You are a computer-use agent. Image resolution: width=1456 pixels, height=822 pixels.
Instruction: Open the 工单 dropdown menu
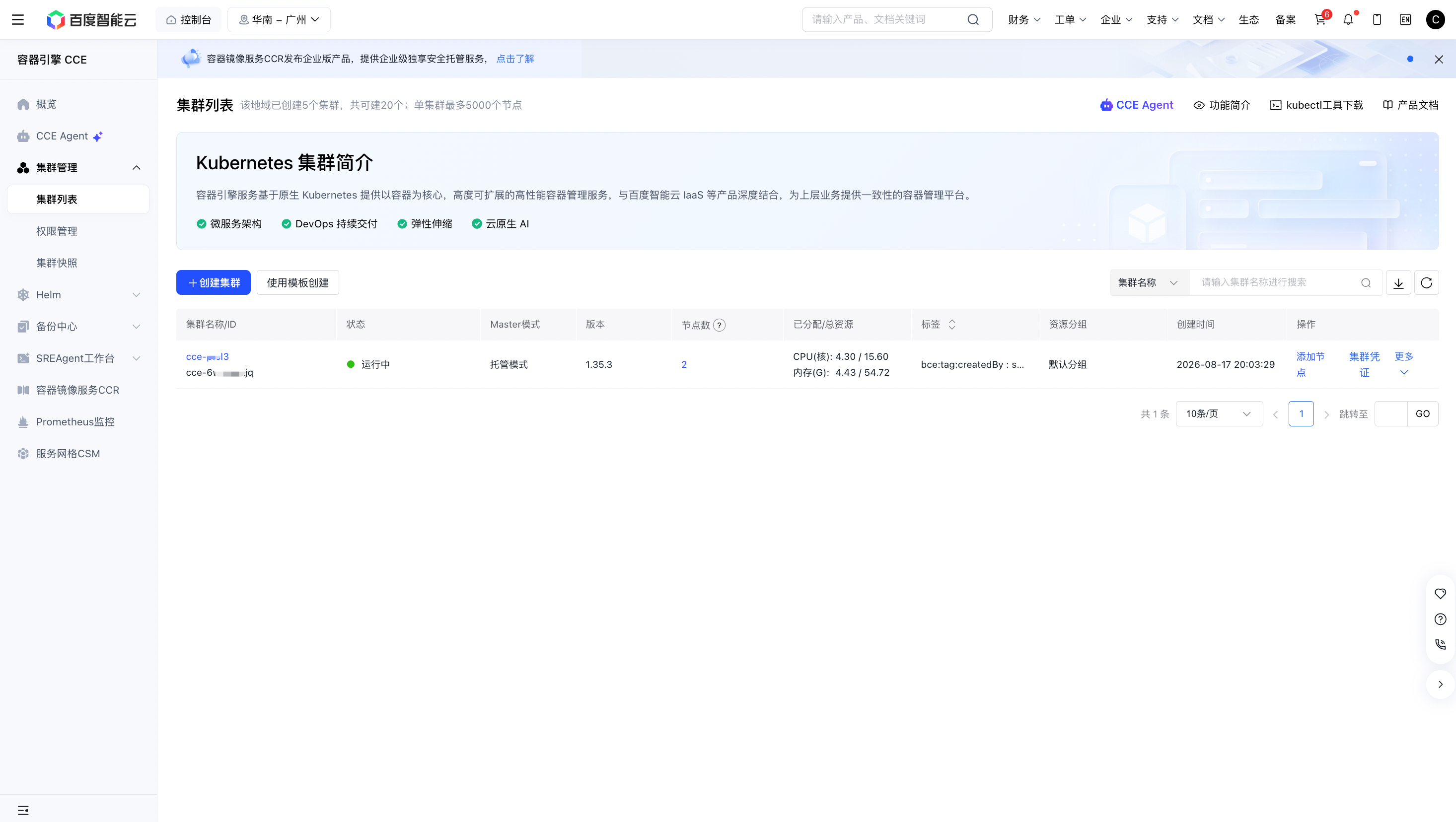click(x=1070, y=20)
